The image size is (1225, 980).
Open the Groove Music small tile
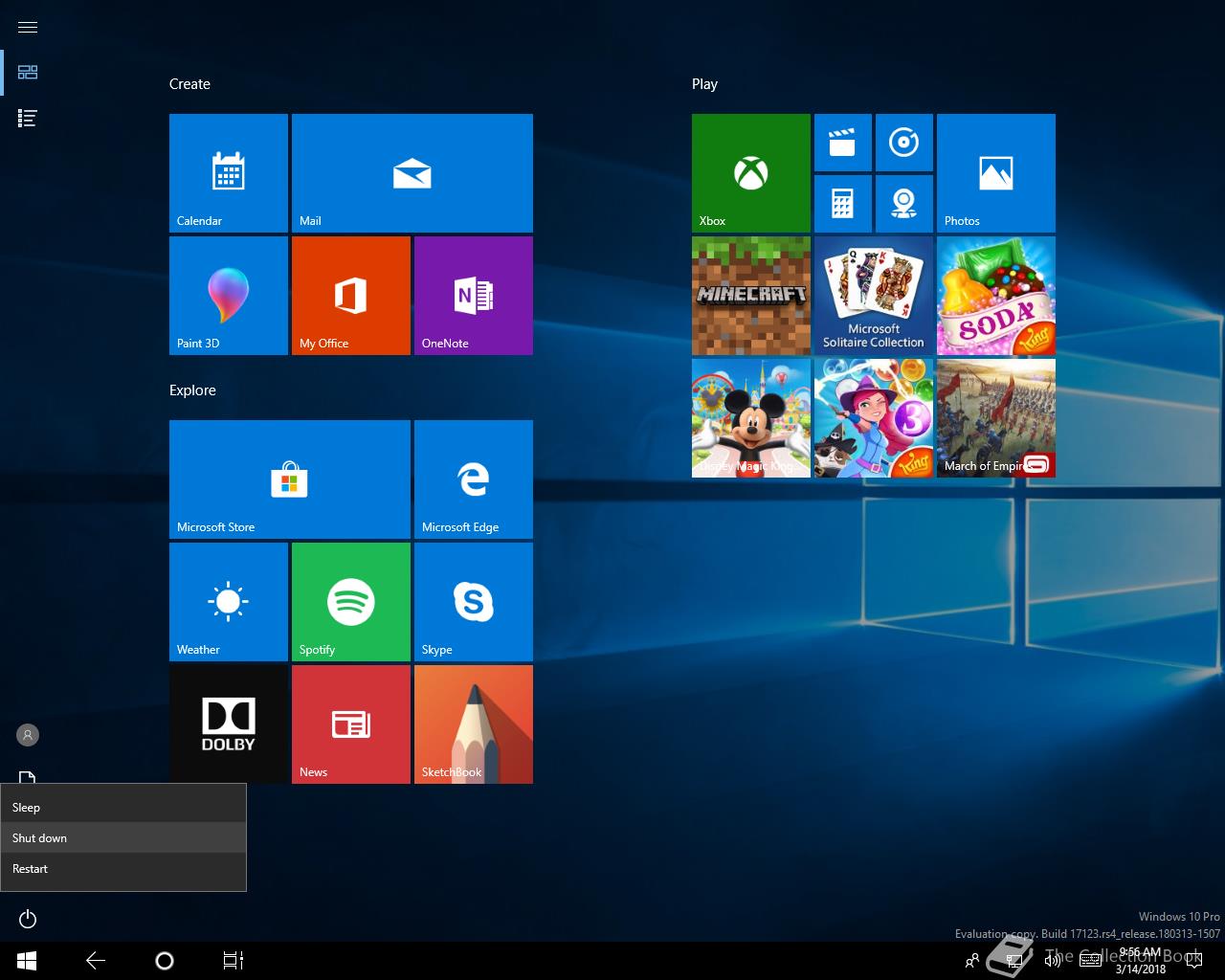904,143
